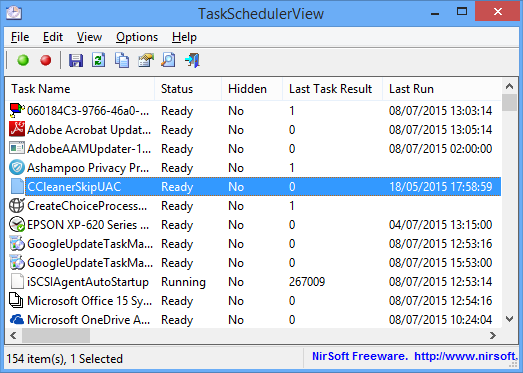Viewport: 523px width, 373px height.
Task: Click the red Disable Selected Tasks icon
Action: tap(46, 60)
